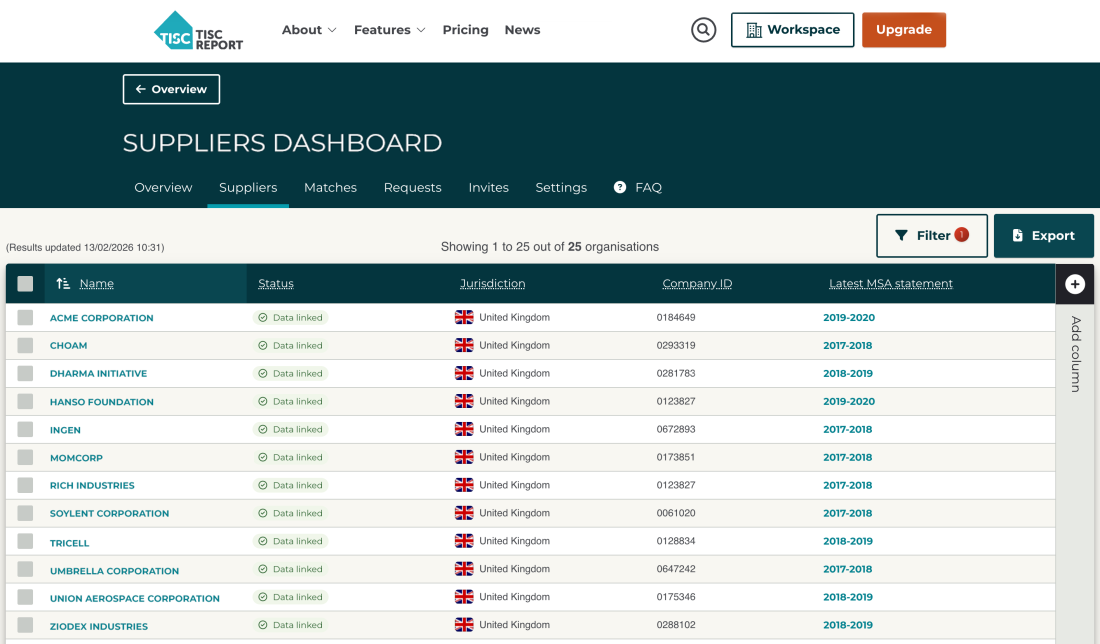
Task: Click the sort icon beside Name header
Action: [x=63, y=284]
